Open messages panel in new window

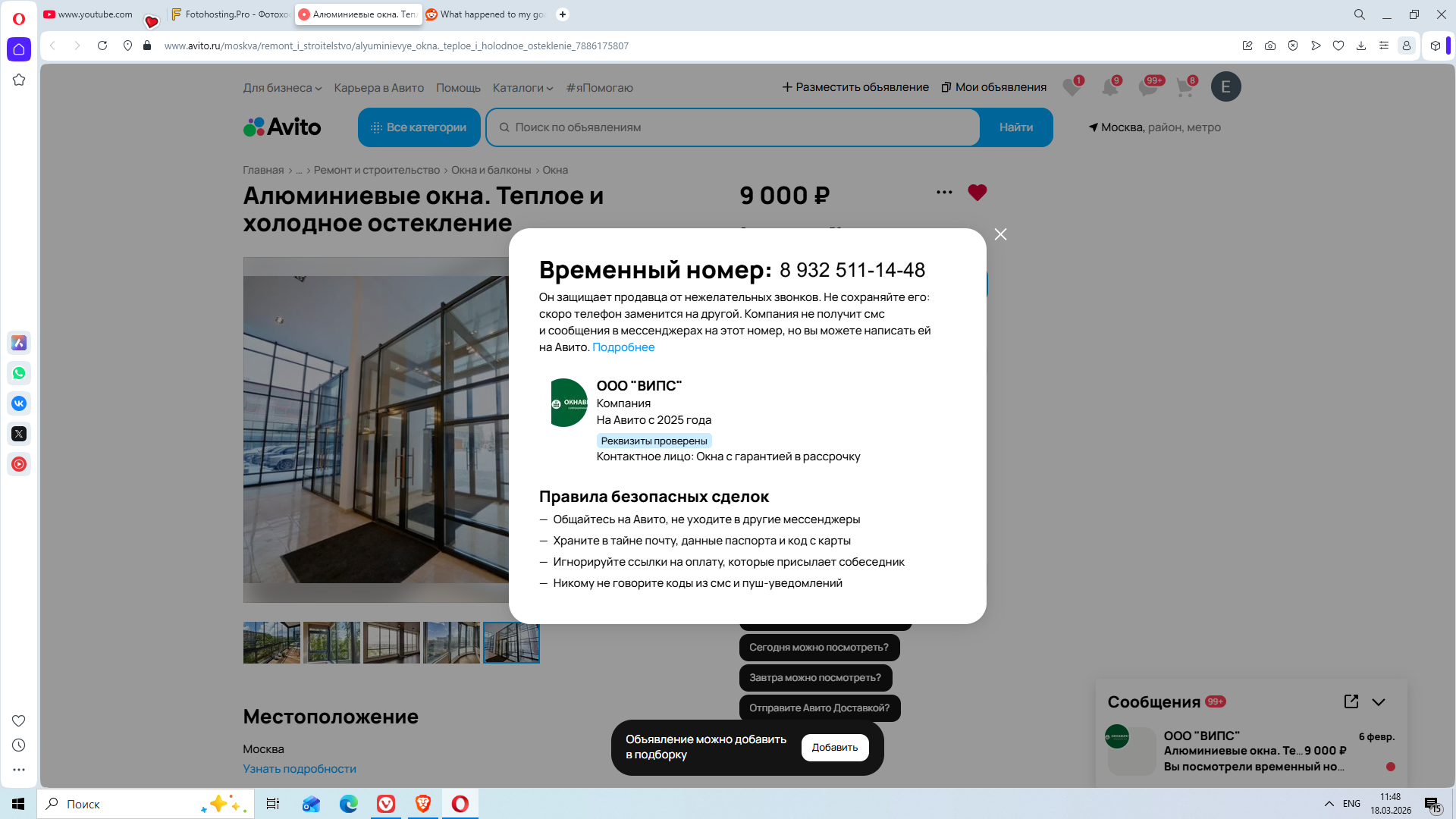(1351, 701)
